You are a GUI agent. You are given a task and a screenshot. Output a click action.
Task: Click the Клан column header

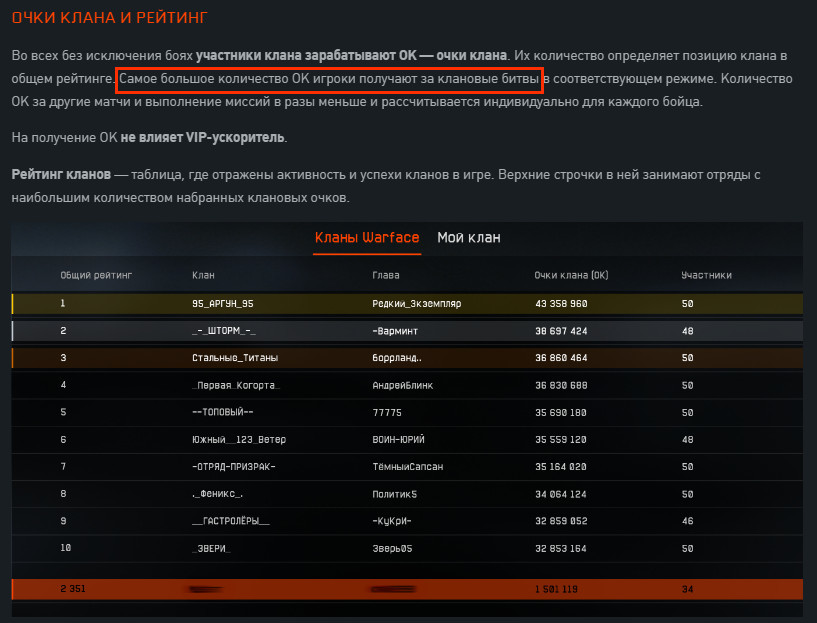pos(203,273)
